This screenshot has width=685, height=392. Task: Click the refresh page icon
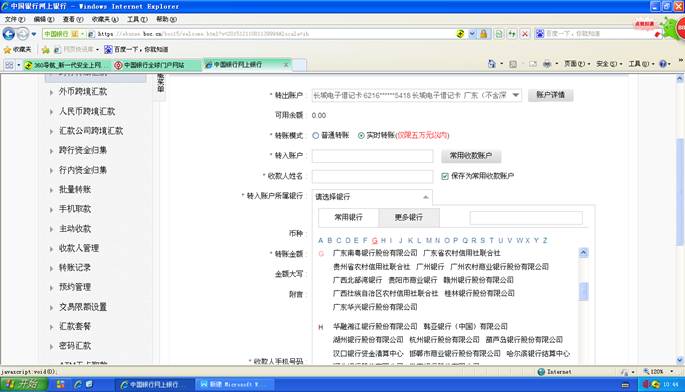512,34
